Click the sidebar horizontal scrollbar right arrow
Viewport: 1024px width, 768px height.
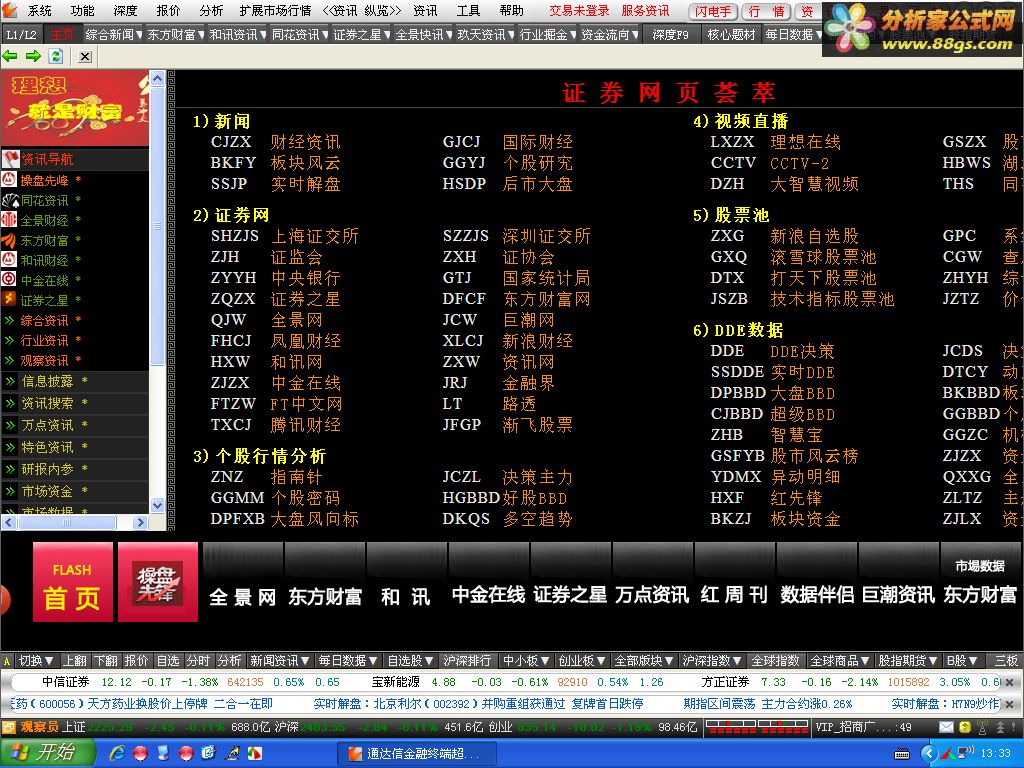point(140,522)
